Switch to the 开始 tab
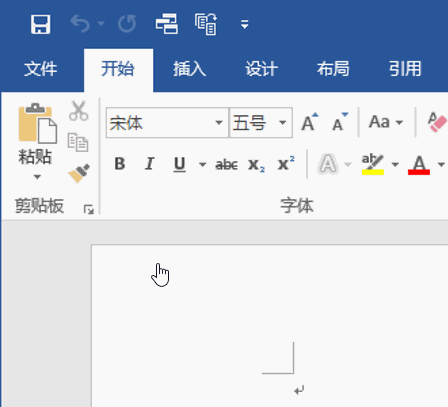The image size is (448, 407). point(118,69)
